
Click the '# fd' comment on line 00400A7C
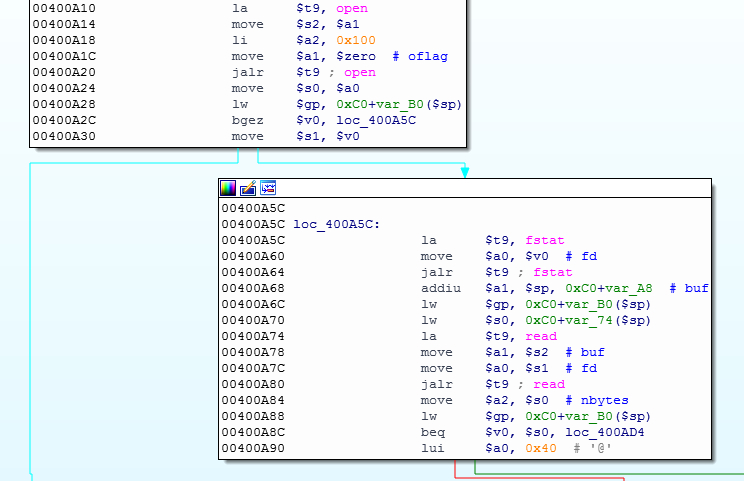[581, 369]
